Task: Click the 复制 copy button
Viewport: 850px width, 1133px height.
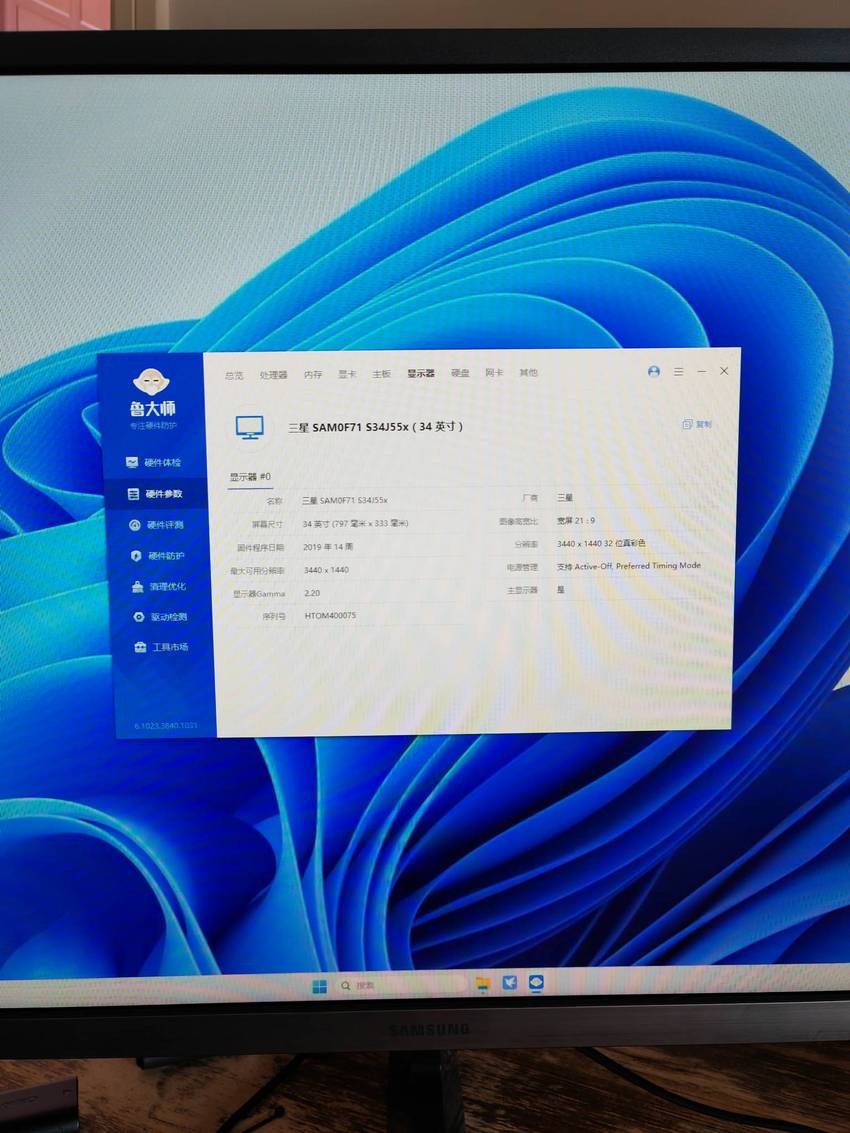Action: coord(697,424)
